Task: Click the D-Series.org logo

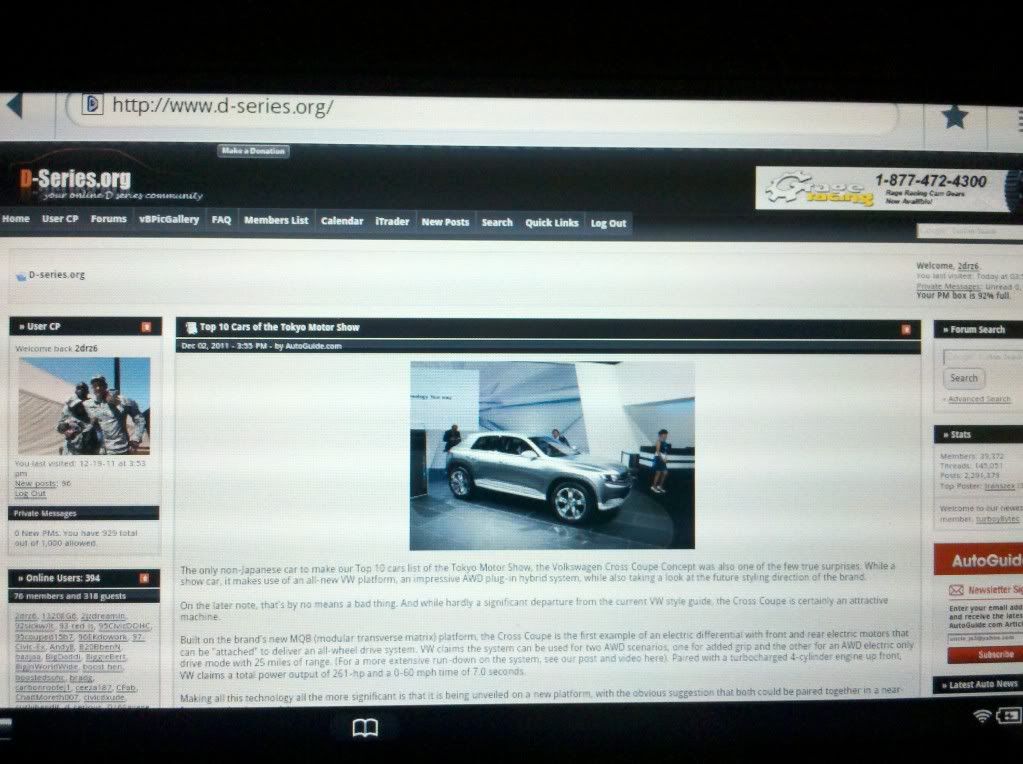Action: 75,179
